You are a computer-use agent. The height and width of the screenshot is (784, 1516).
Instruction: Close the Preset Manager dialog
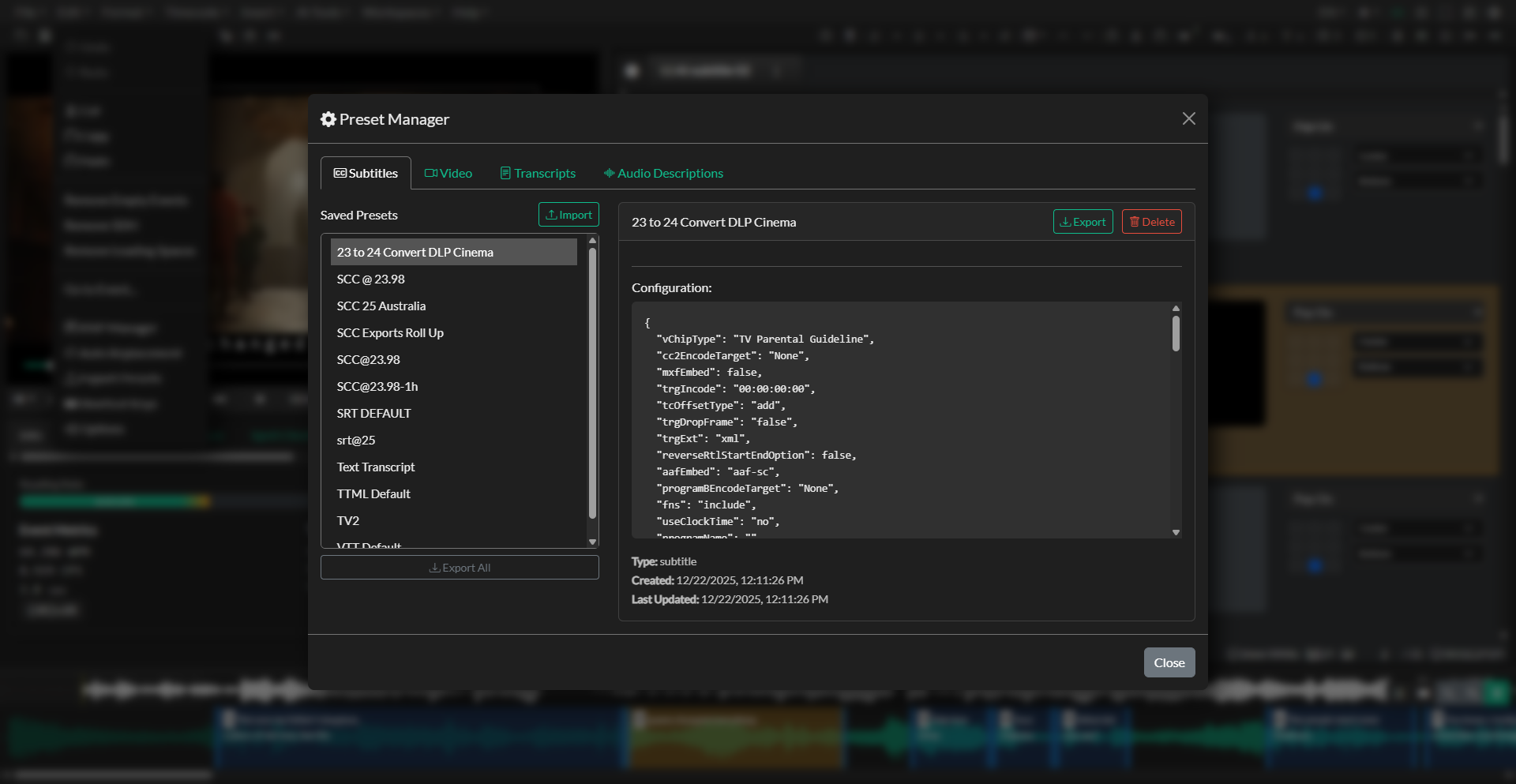pyautogui.click(x=1169, y=662)
